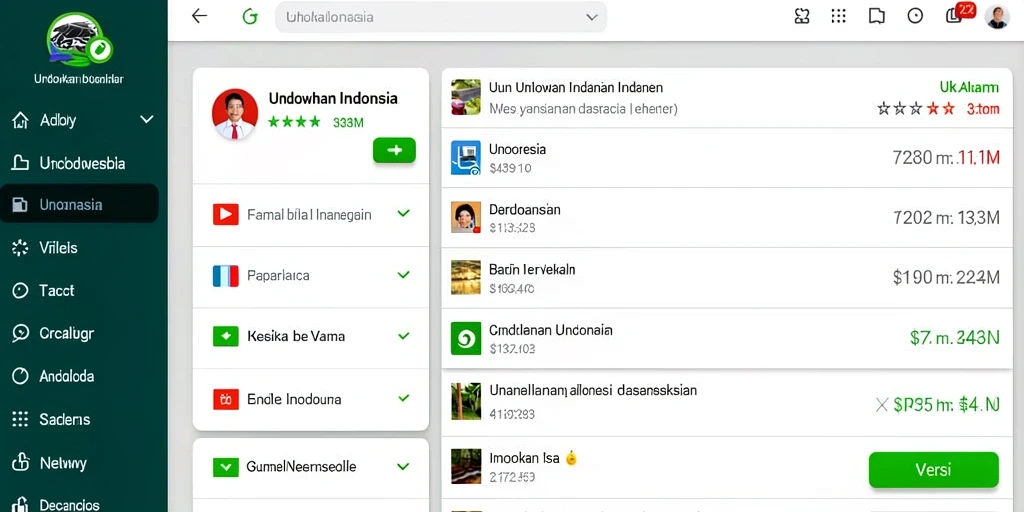This screenshot has width=1024, height=512.
Task: Click the Uk Alarm green link
Action: 969,87
